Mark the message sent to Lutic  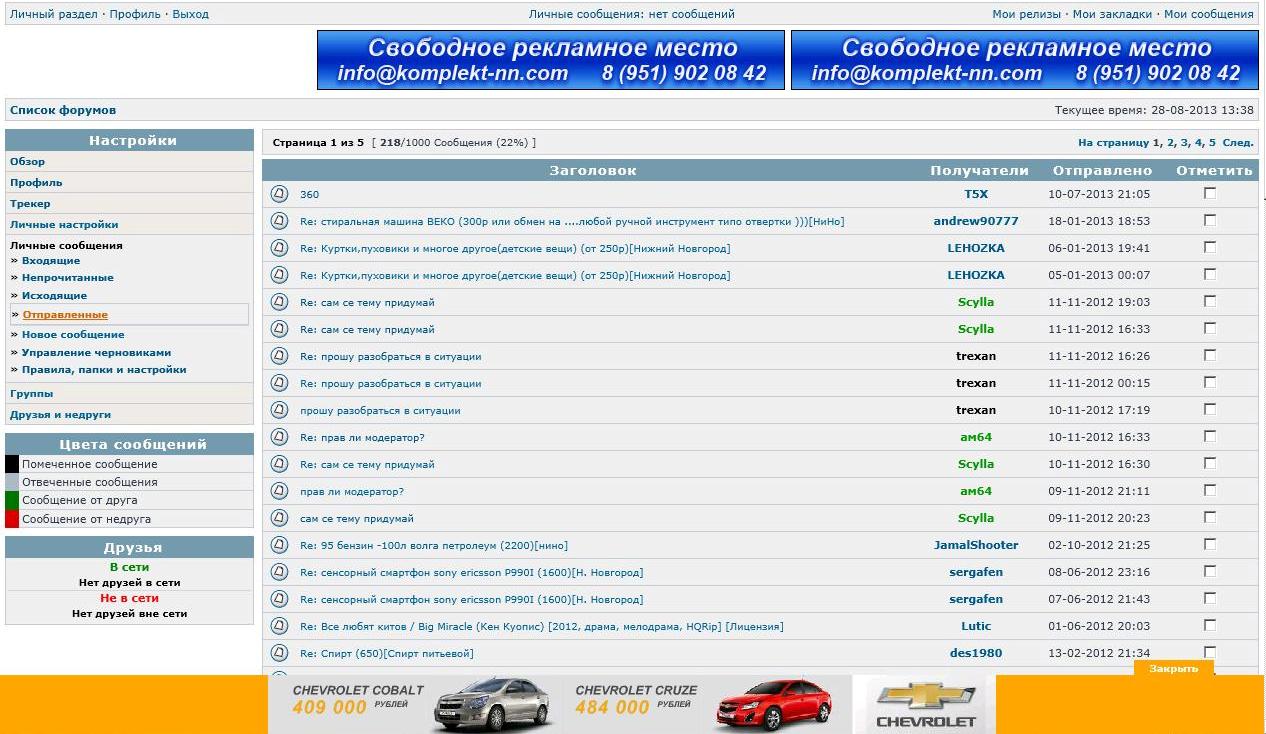click(1210, 625)
